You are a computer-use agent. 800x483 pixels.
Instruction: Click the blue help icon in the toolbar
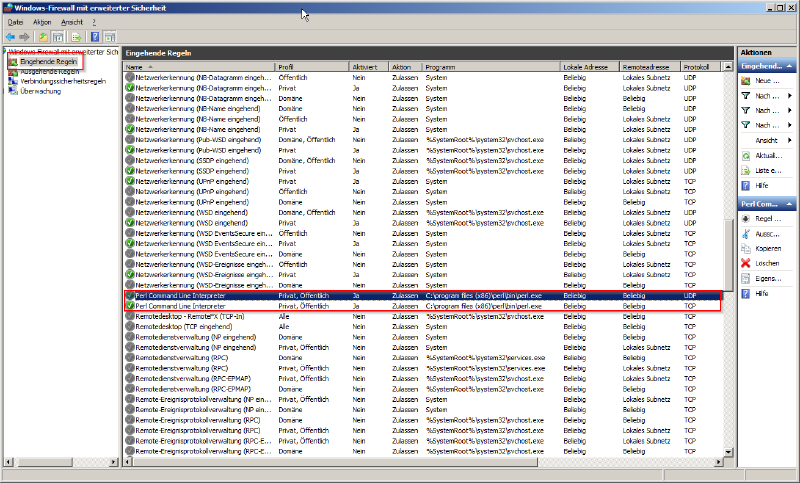(x=95, y=35)
